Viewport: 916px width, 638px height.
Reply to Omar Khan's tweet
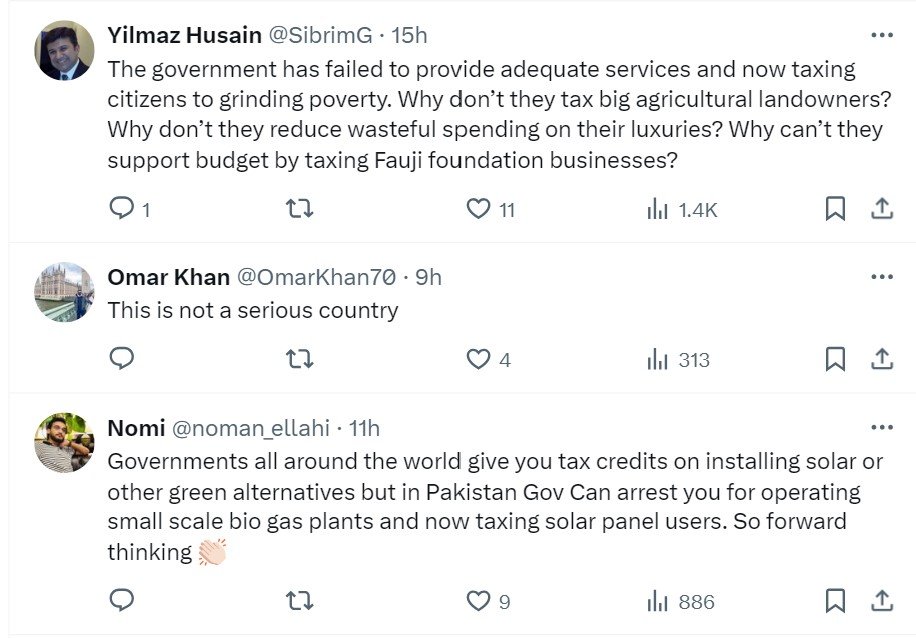tap(122, 359)
